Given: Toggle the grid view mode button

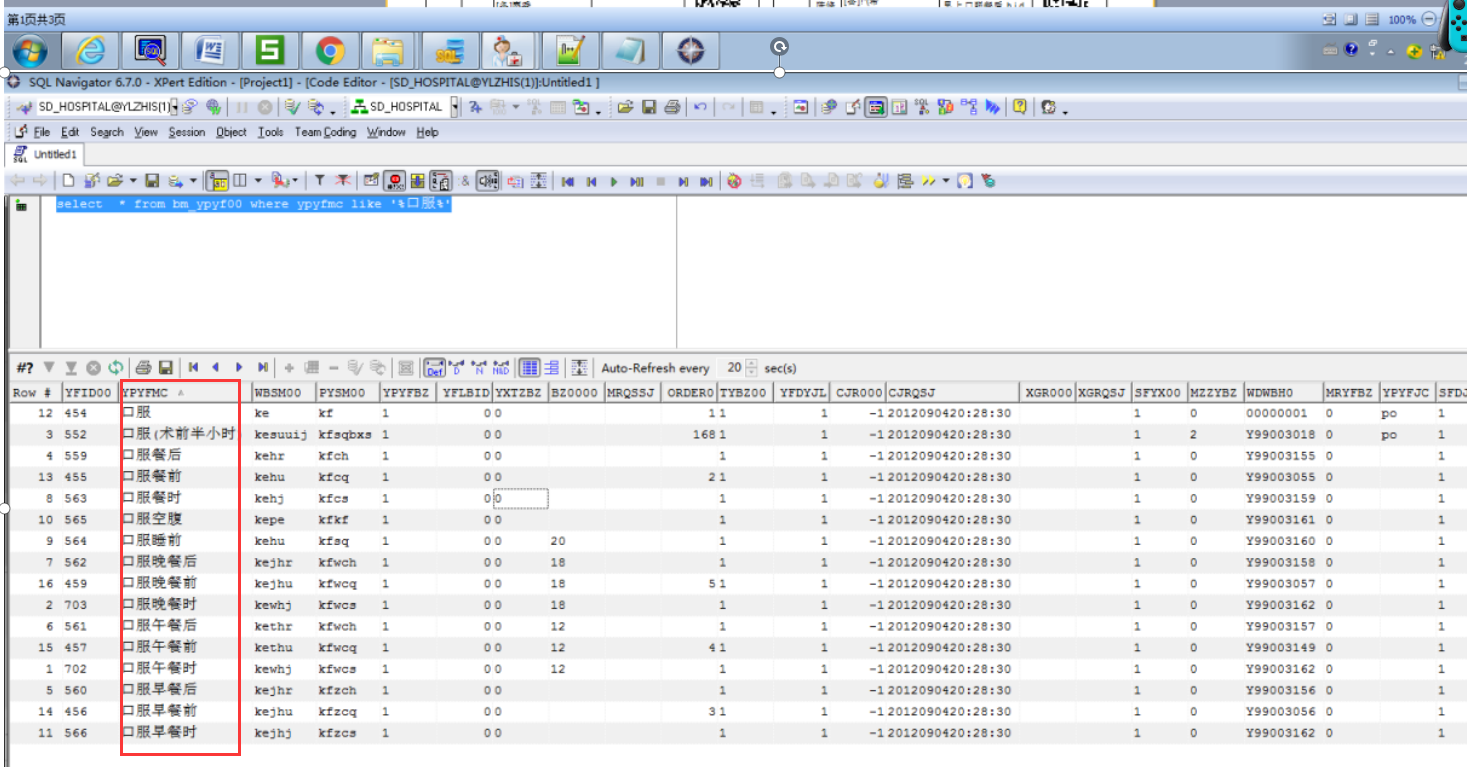Looking at the screenshot, I should [x=529, y=368].
